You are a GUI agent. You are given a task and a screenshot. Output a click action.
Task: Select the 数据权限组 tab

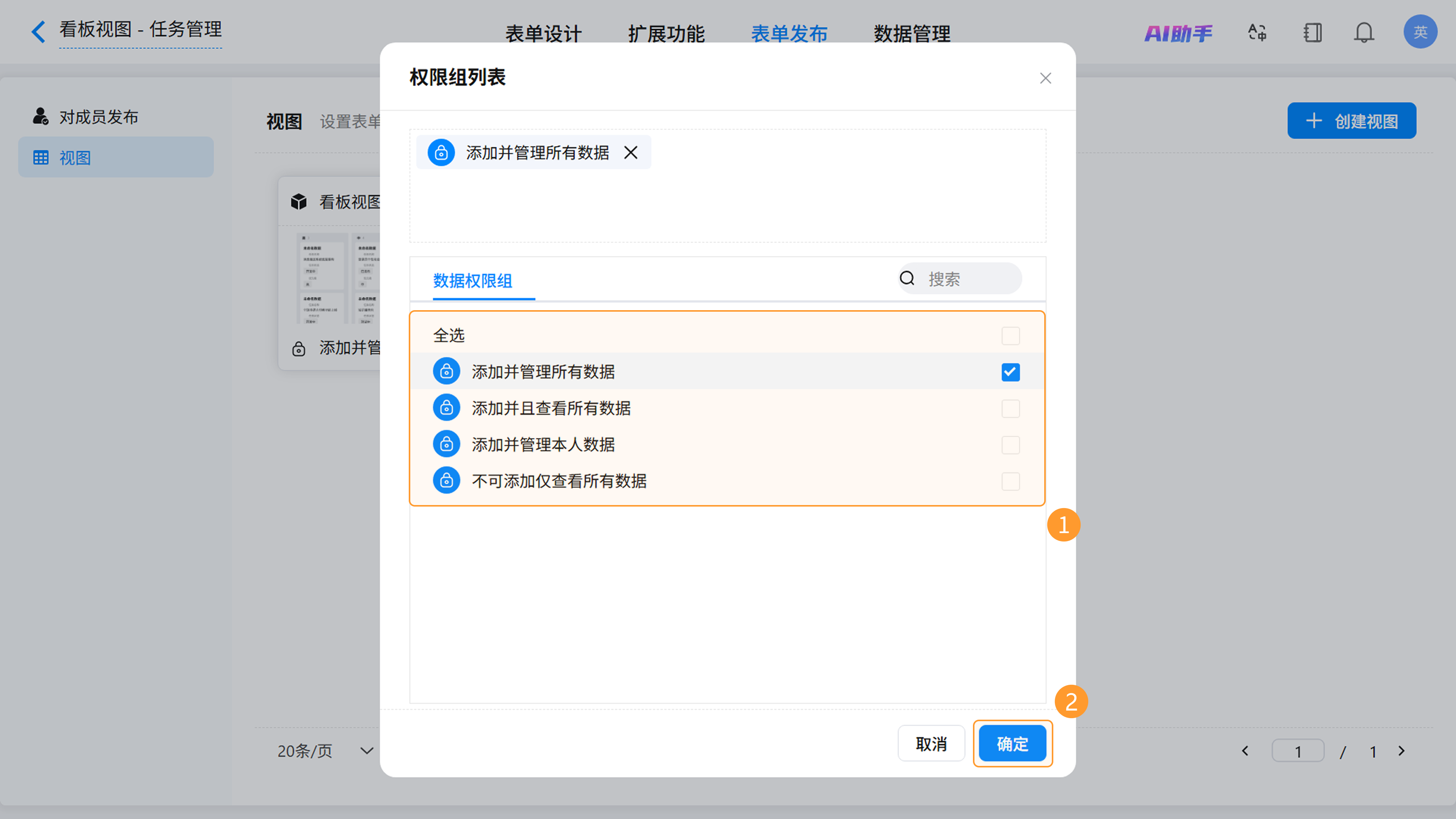pos(472,280)
